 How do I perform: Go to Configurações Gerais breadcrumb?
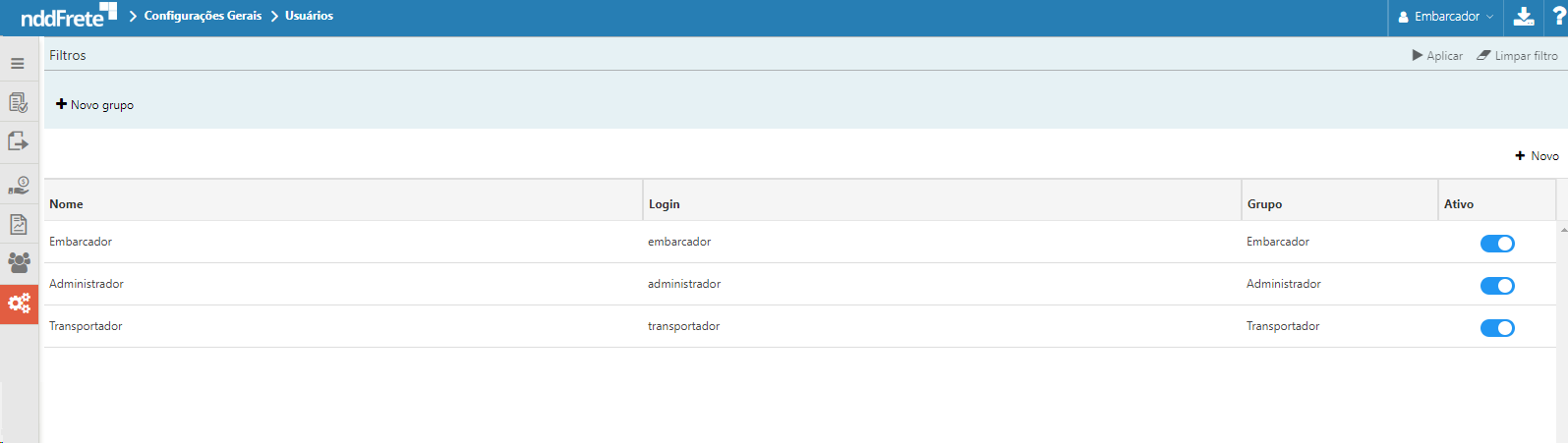click(203, 16)
